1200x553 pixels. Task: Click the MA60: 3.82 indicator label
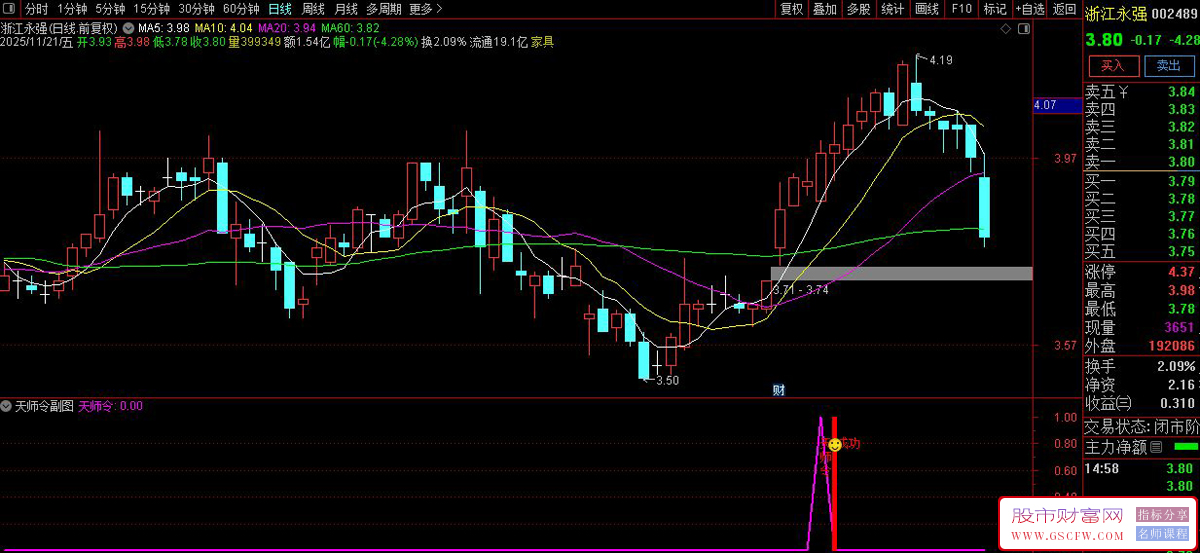click(x=350, y=28)
